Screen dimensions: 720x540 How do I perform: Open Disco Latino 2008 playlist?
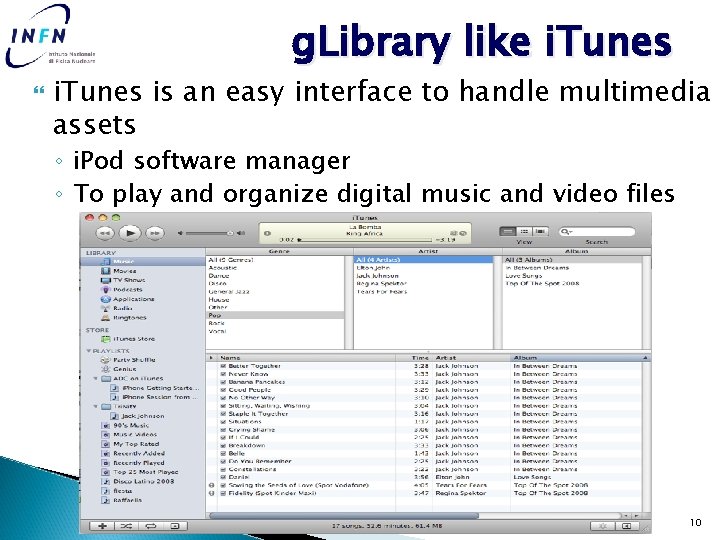click(x=142, y=482)
